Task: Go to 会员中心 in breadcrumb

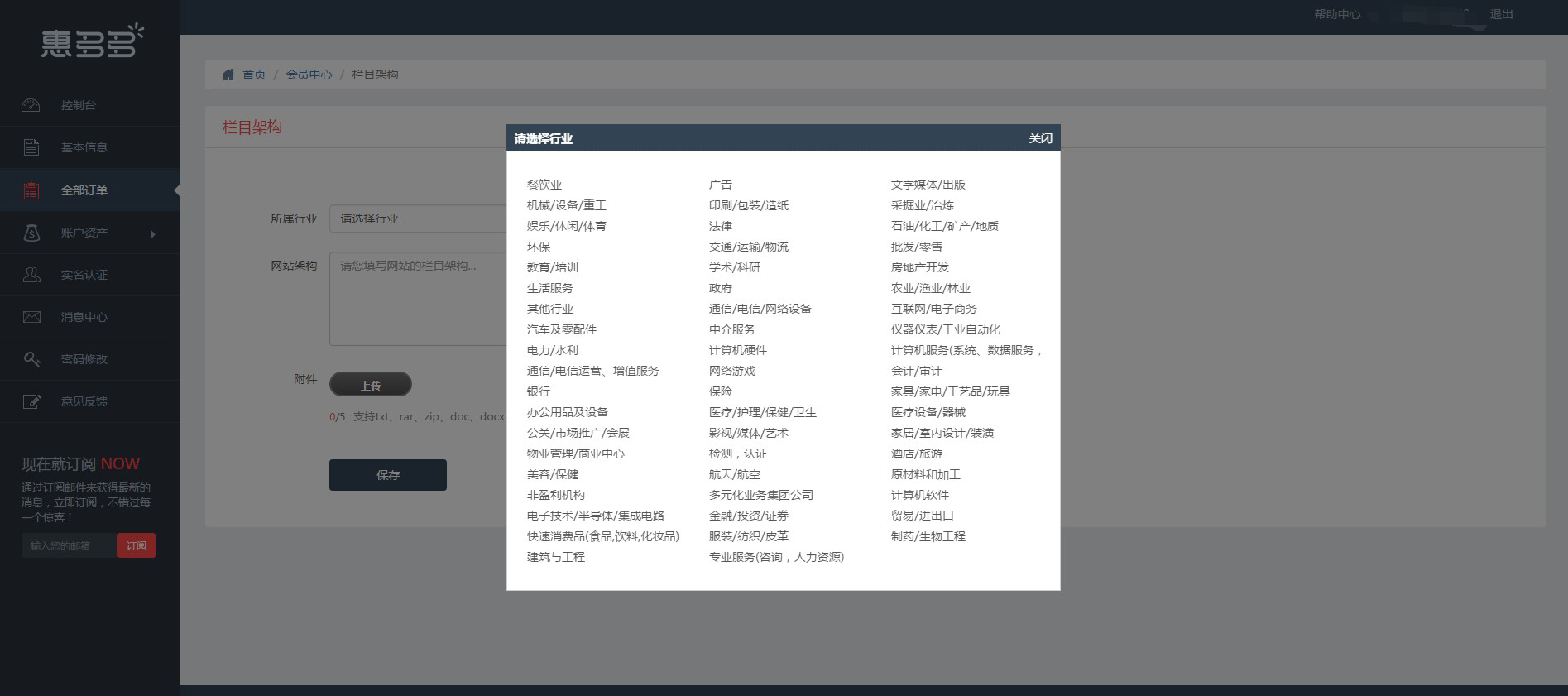Action: coord(309,74)
